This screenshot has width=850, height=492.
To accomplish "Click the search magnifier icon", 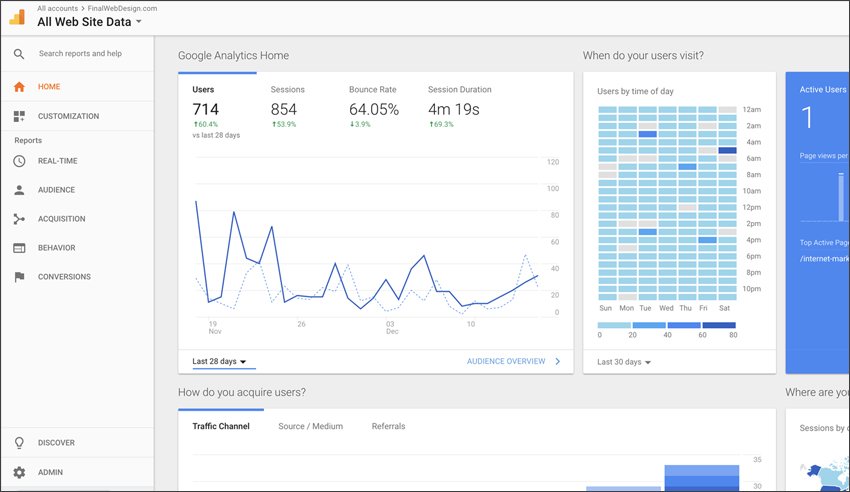I will point(19,54).
